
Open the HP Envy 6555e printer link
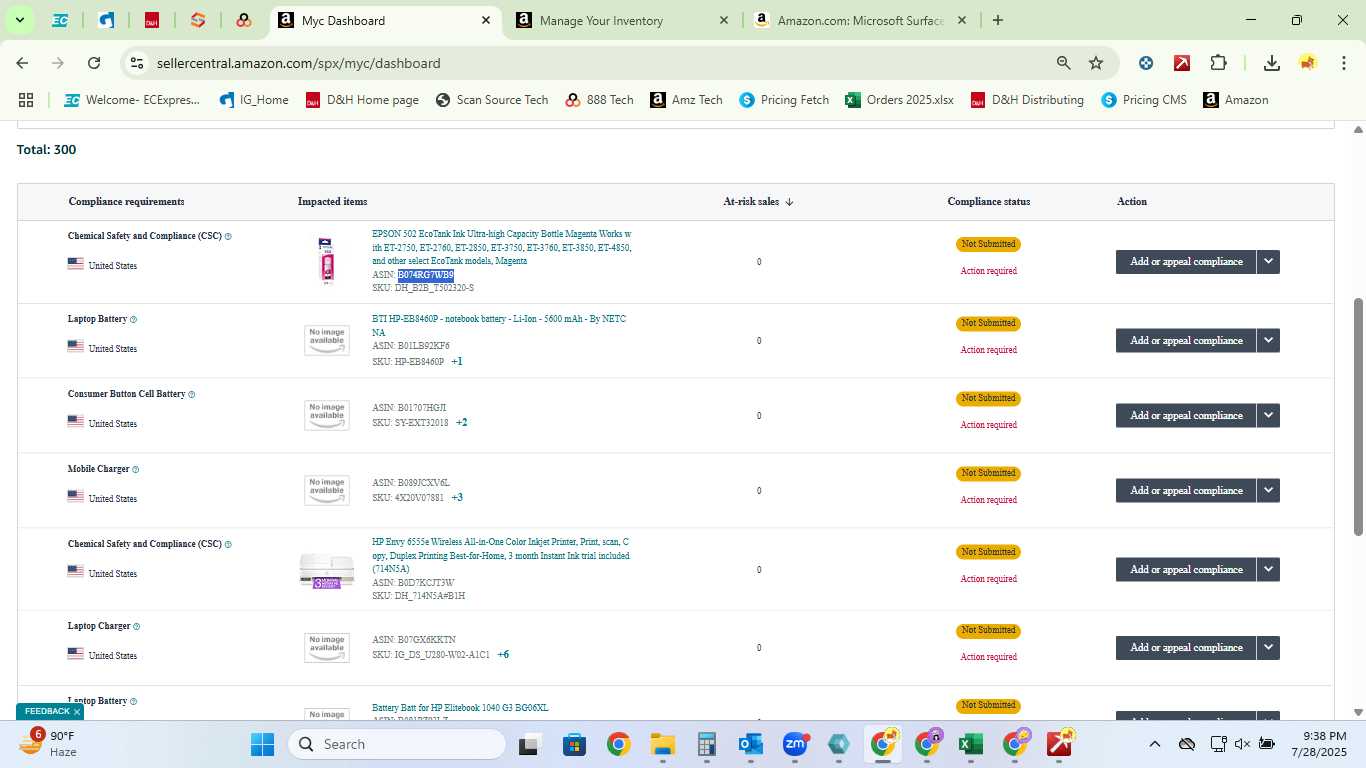[x=501, y=555]
